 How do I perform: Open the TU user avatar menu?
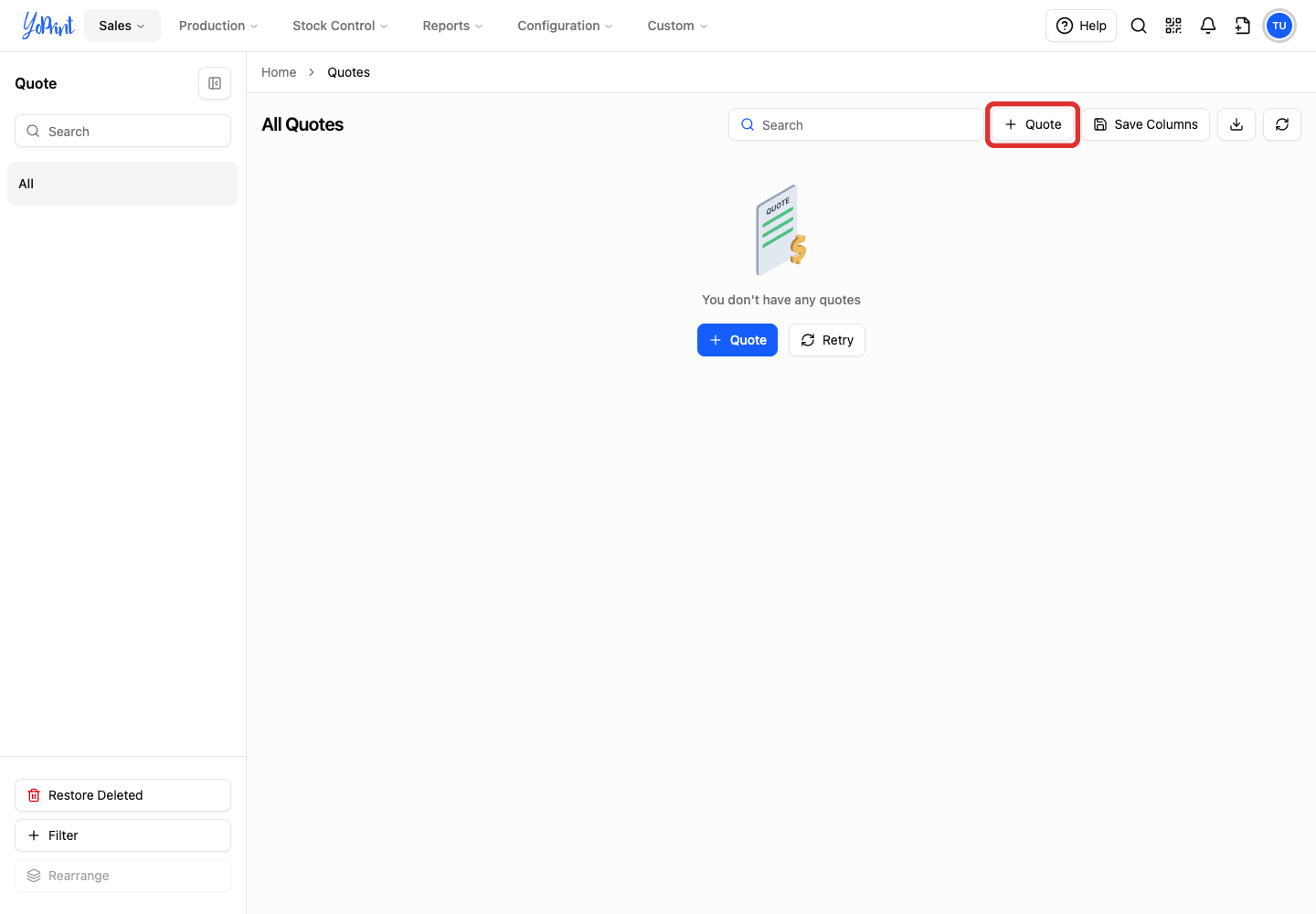coord(1279,26)
